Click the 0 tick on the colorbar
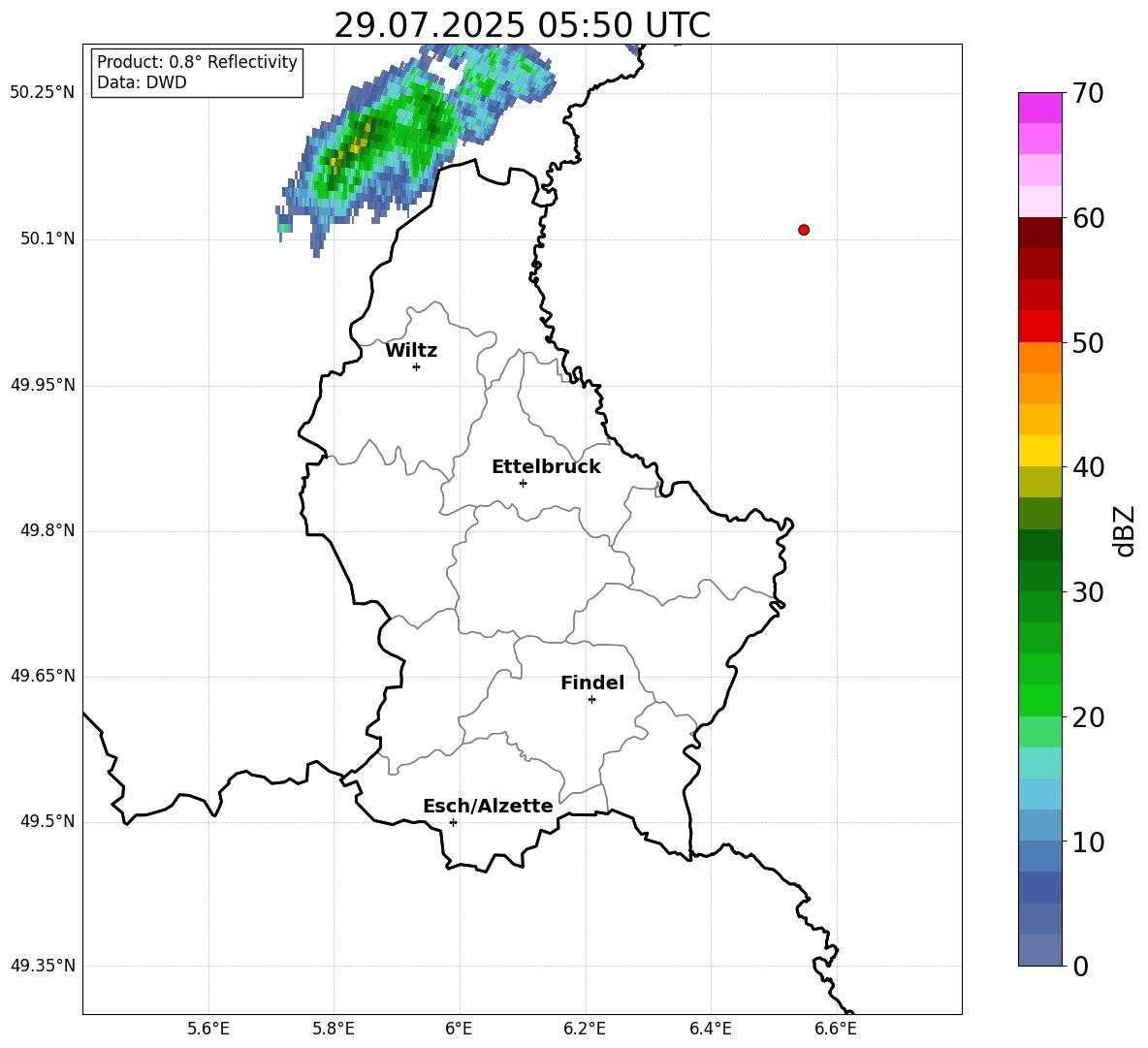The width and height of the screenshot is (1148, 1048). tap(1080, 966)
